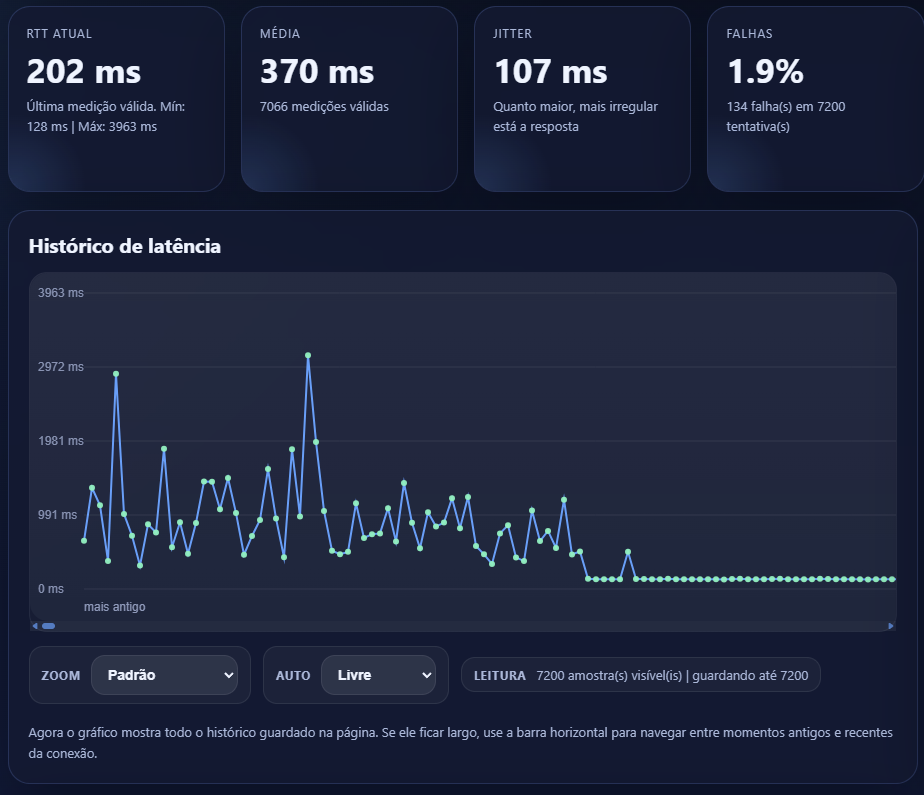The width and height of the screenshot is (924, 795).
Task: Open the Zoom dropdown showing Padrão
Action: (x=164, y=675)
